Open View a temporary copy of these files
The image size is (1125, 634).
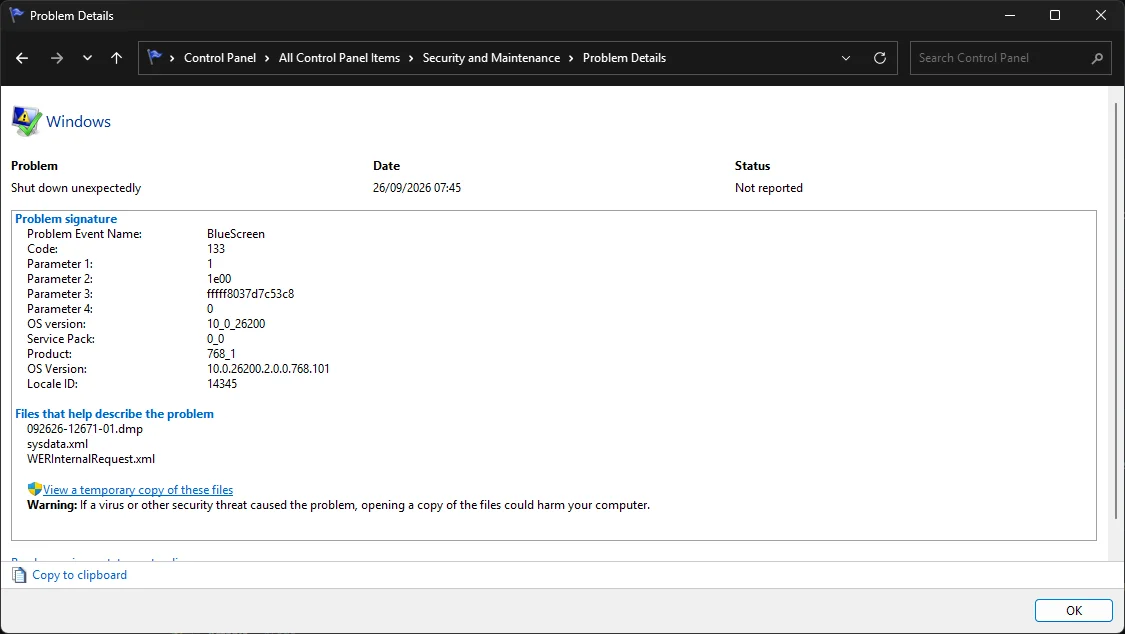pyautogui.click(x=138, y=490)
